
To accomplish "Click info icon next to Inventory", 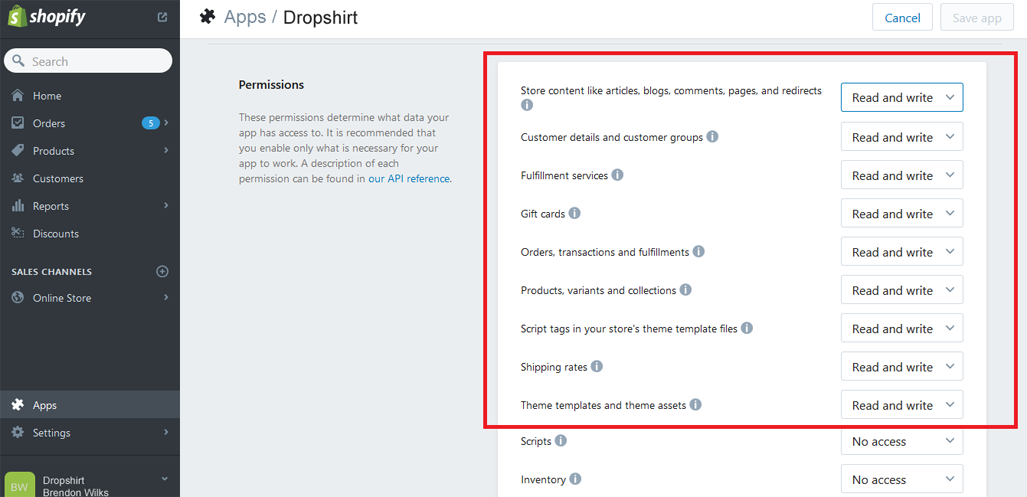I will [575, 479].
